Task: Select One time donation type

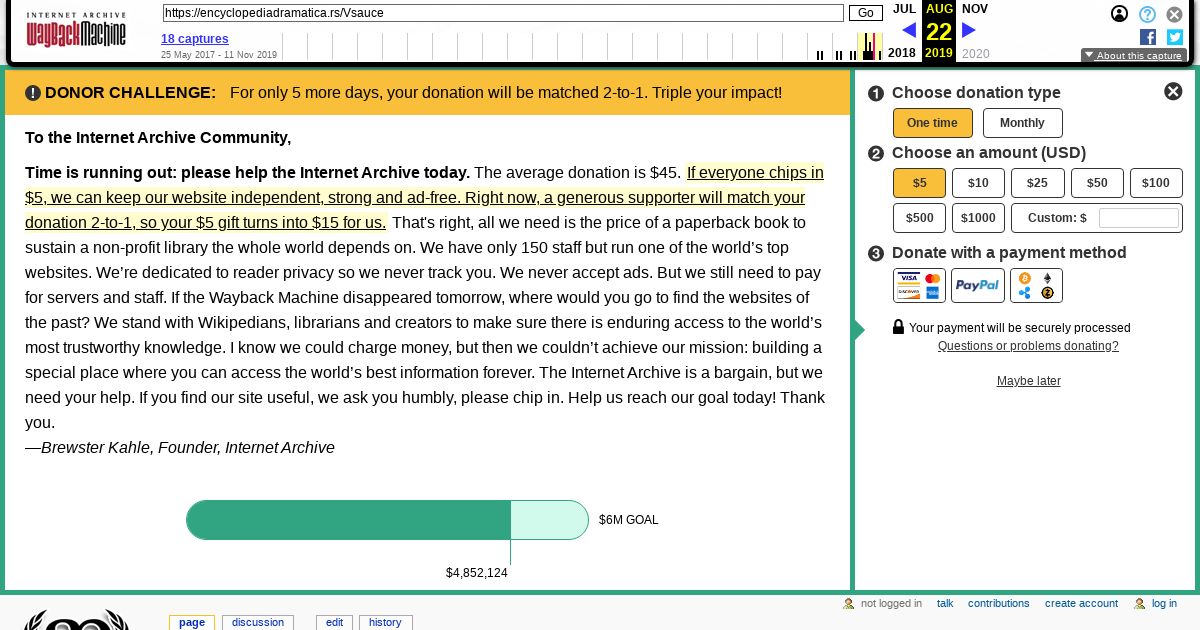Action: click(x=932, y=123)
